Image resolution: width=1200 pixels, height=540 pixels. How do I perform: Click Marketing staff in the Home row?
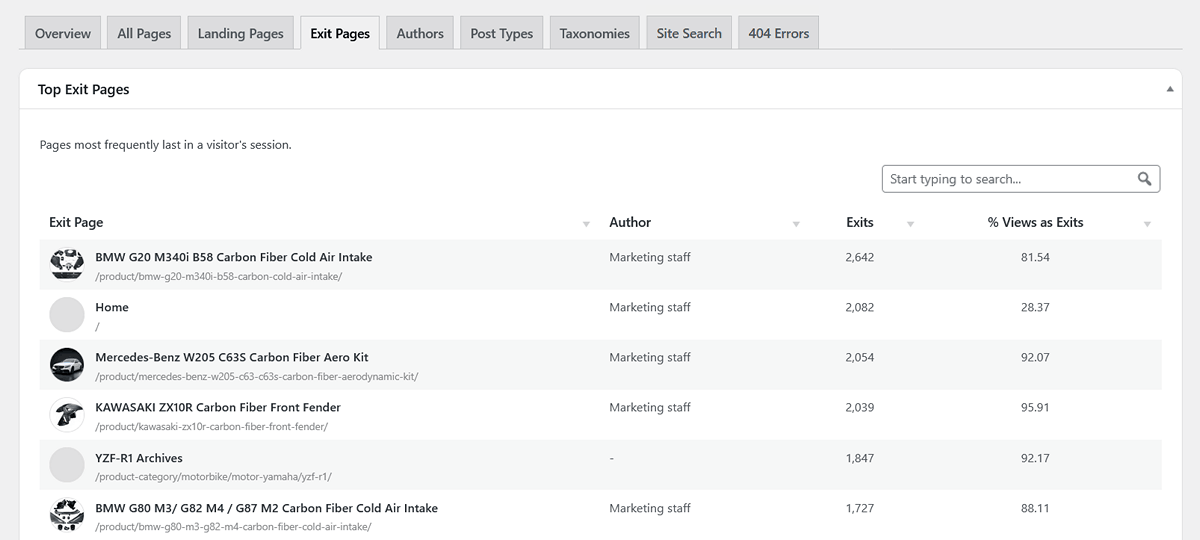tap(650, 307)
